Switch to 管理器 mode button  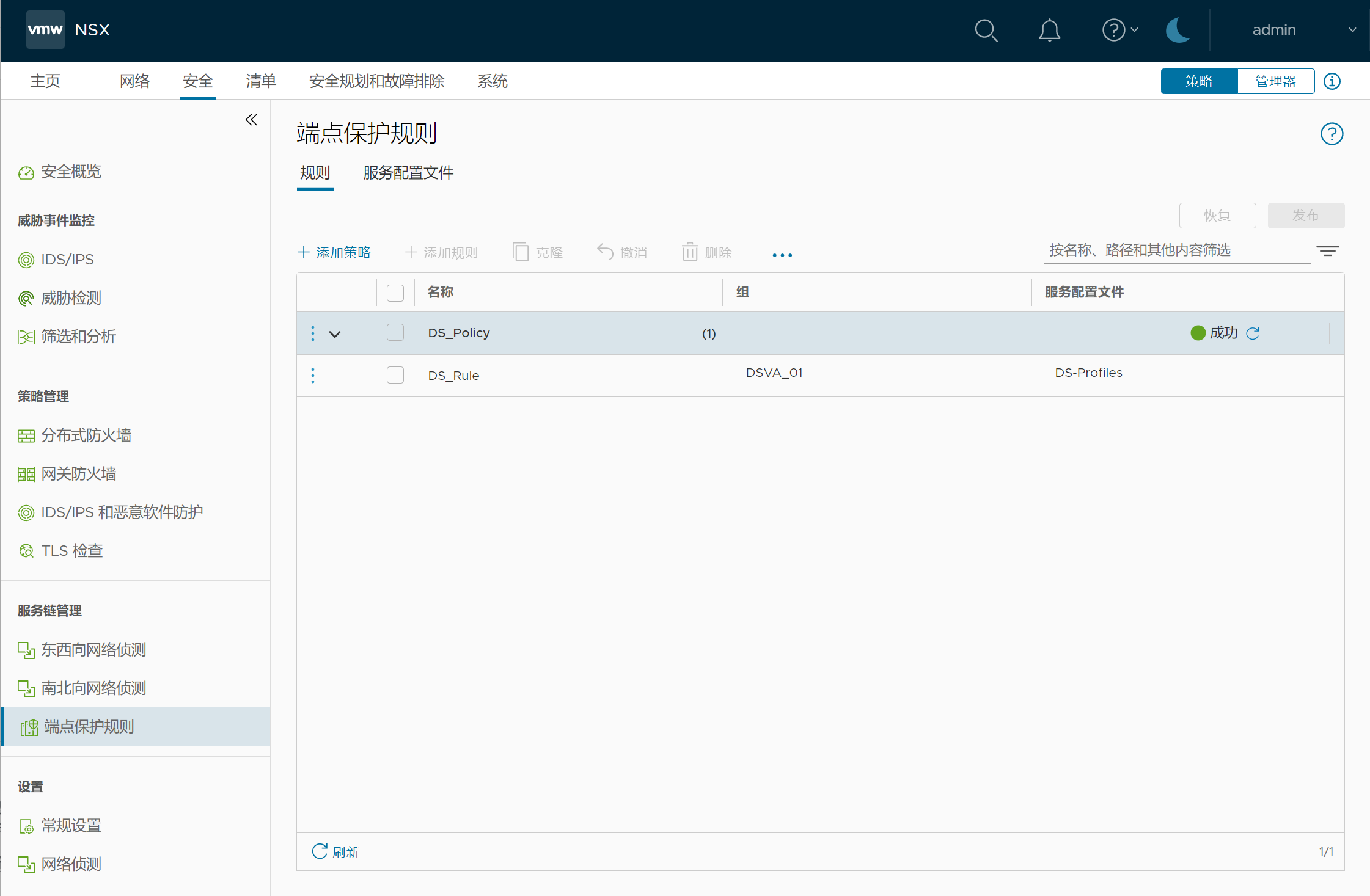point(1275,81)
